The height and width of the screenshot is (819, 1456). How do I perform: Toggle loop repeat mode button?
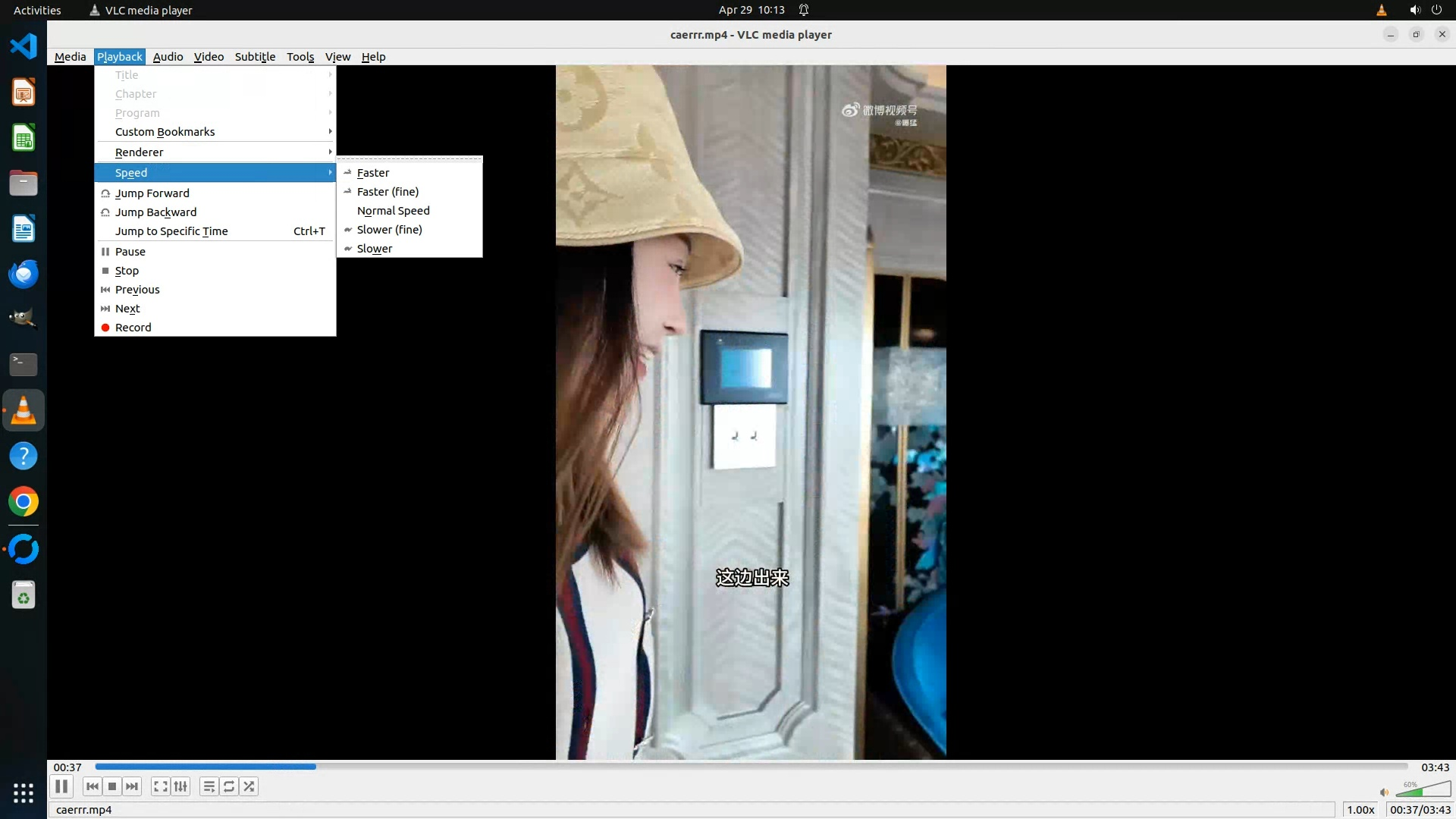[x=229, y=786]
